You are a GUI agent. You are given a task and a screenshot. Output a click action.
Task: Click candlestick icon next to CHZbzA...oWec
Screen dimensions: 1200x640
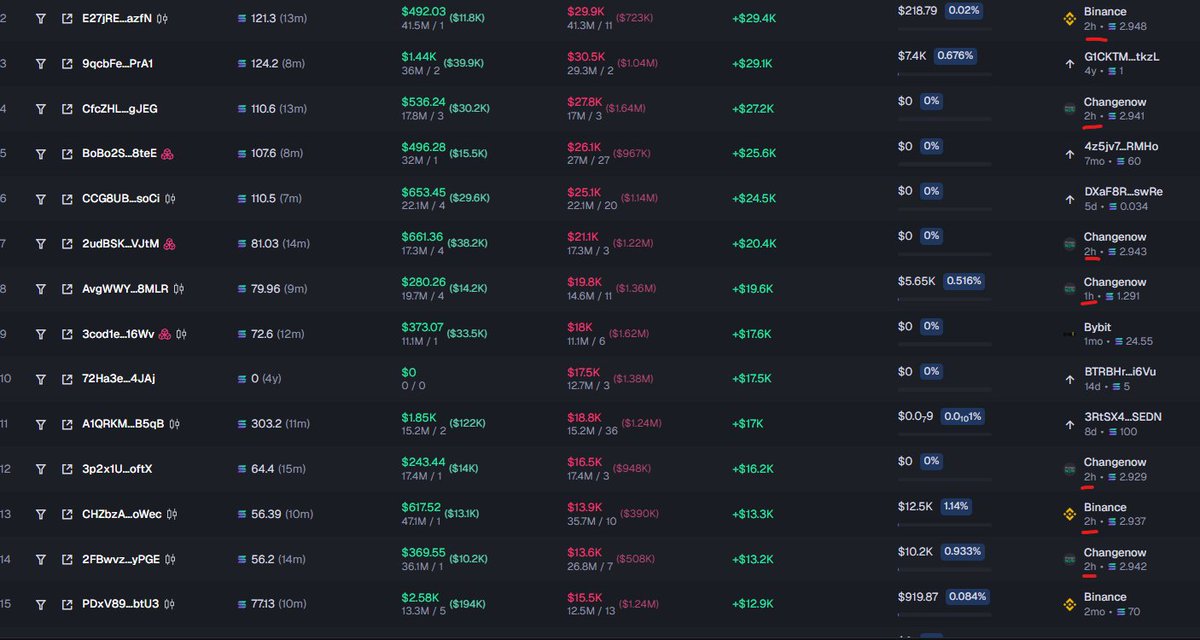coord(172,514)
